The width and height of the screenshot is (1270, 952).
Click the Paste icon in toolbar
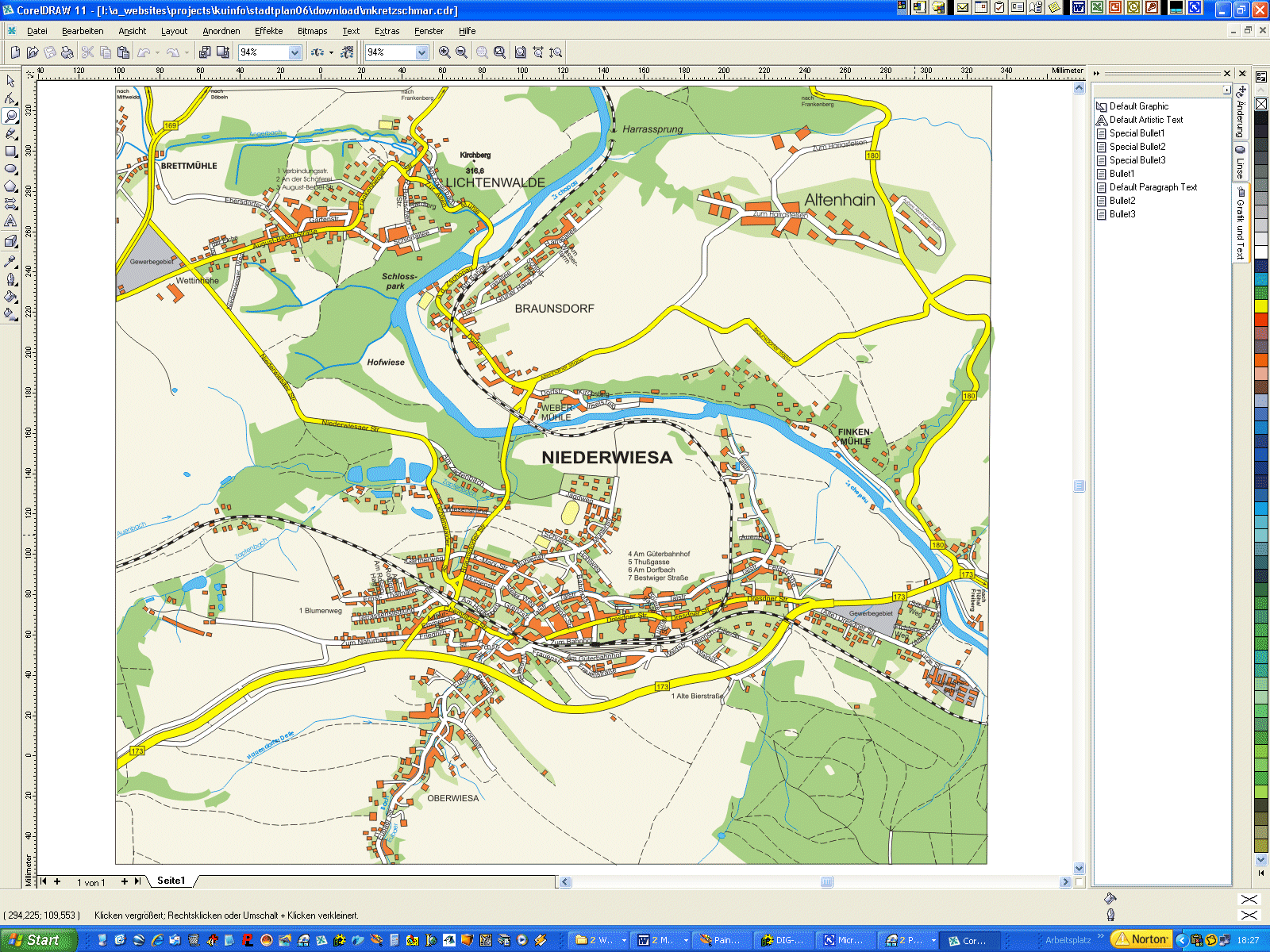123,52
